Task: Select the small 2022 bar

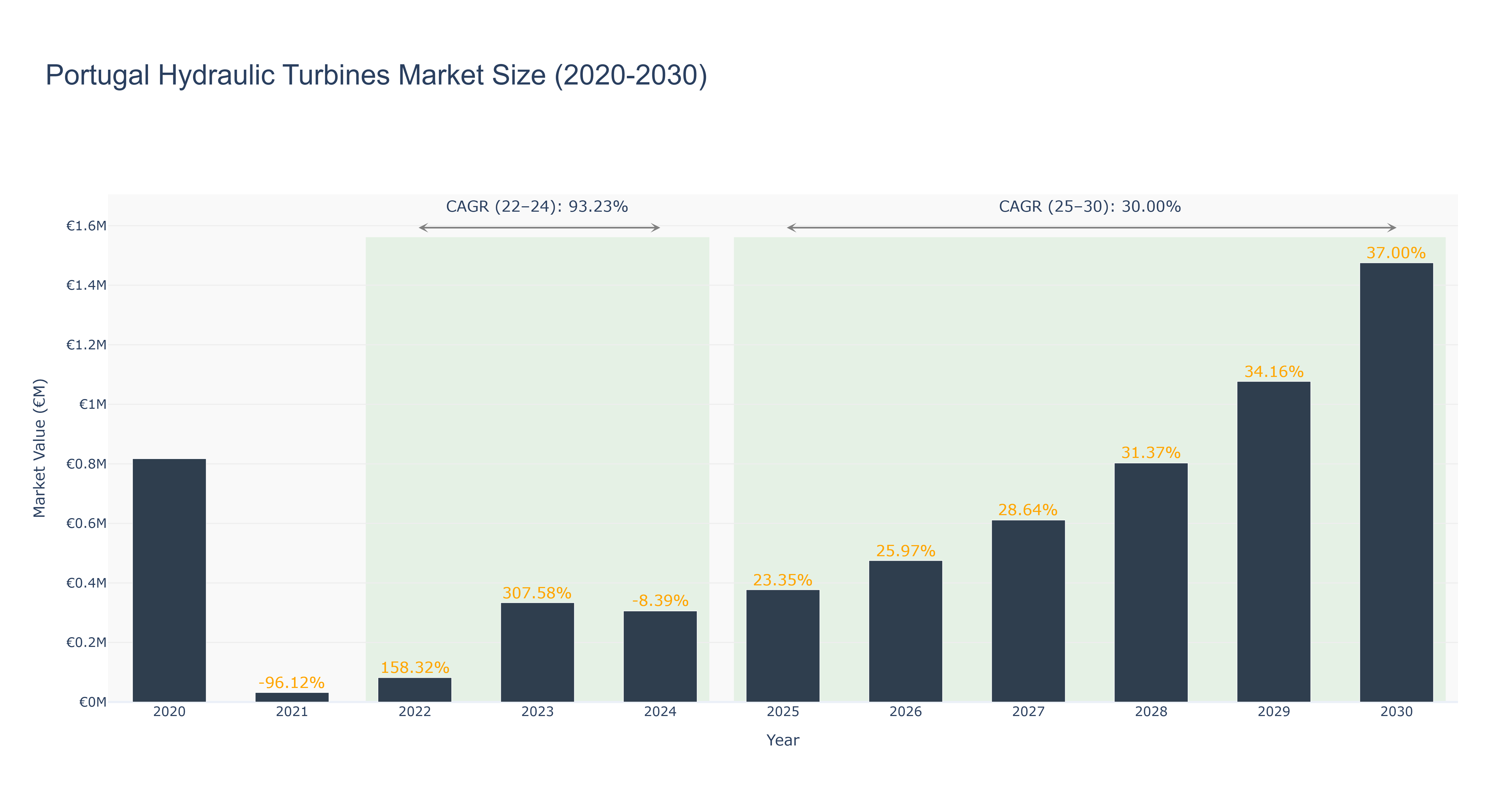Action: point(415,690)
